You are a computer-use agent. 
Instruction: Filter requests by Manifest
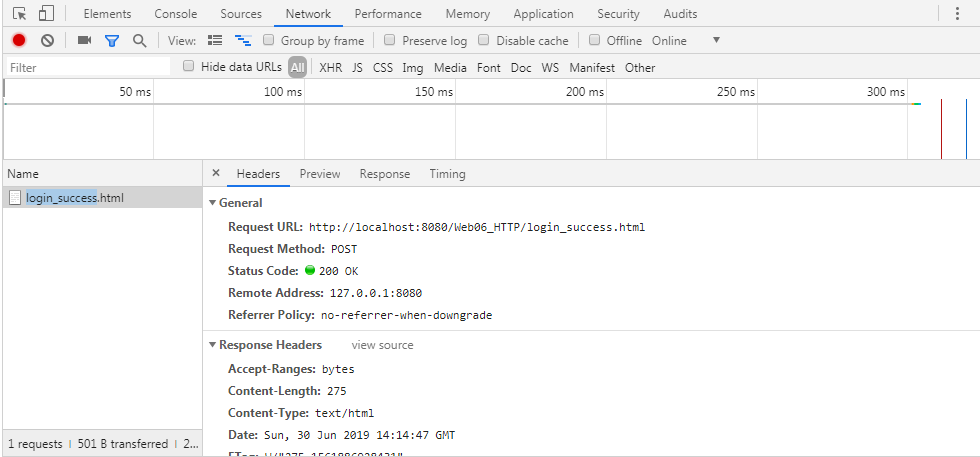tap(592, 68)
